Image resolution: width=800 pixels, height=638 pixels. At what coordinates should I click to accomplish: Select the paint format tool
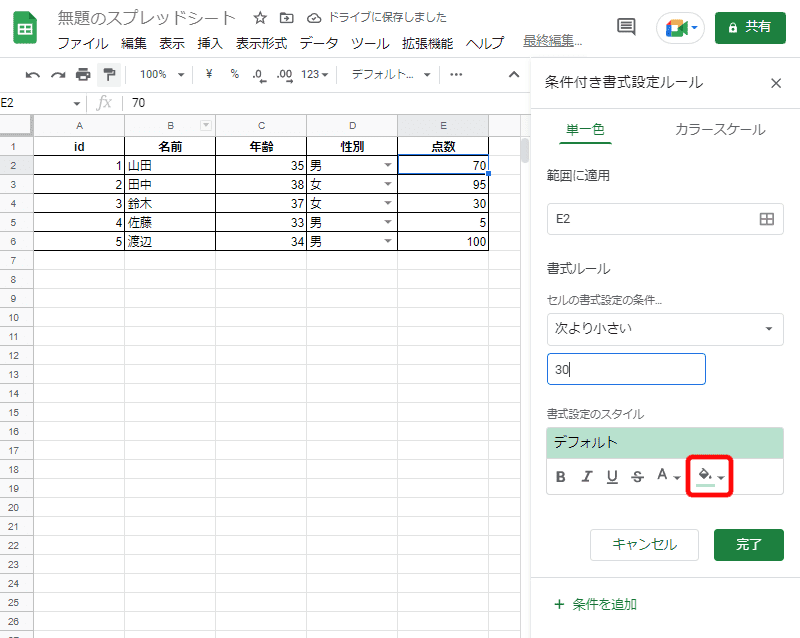click(x=110, y=74)
